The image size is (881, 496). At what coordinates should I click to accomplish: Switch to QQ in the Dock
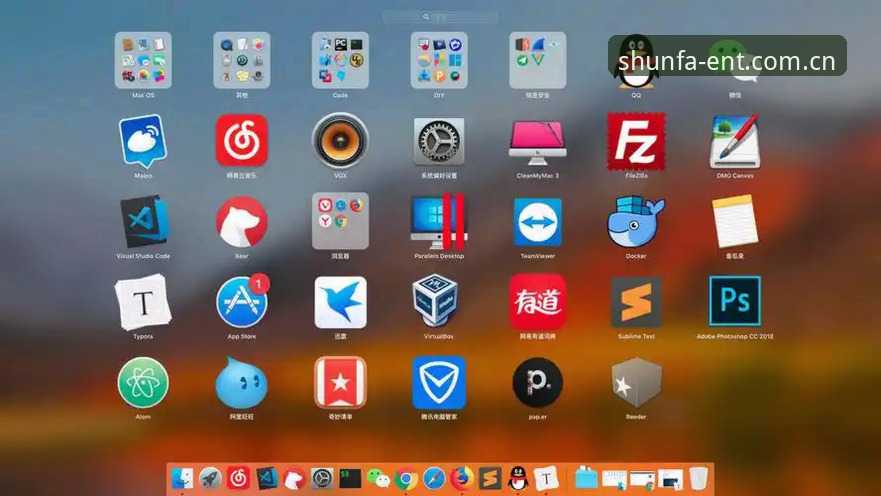[518, 479]
